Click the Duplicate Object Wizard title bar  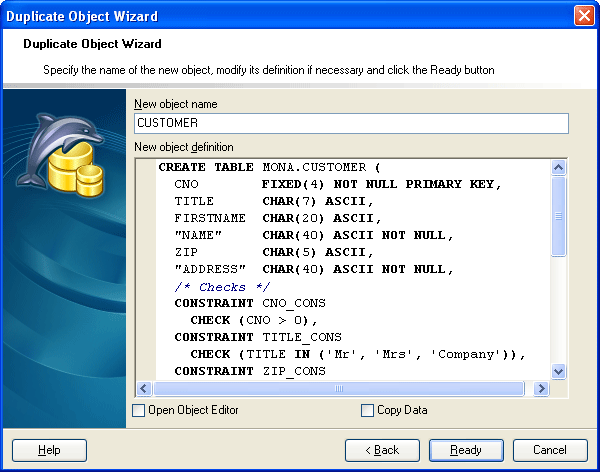[x=280, y=15]
